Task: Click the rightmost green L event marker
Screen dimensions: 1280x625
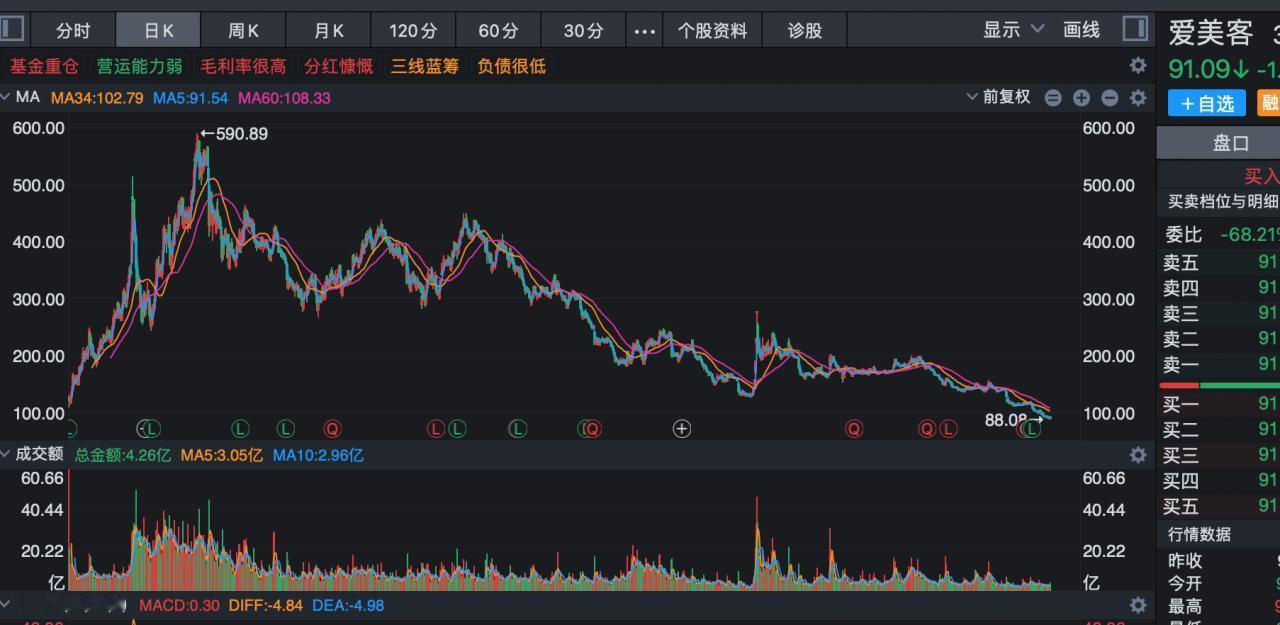Action: point(1032,429)
